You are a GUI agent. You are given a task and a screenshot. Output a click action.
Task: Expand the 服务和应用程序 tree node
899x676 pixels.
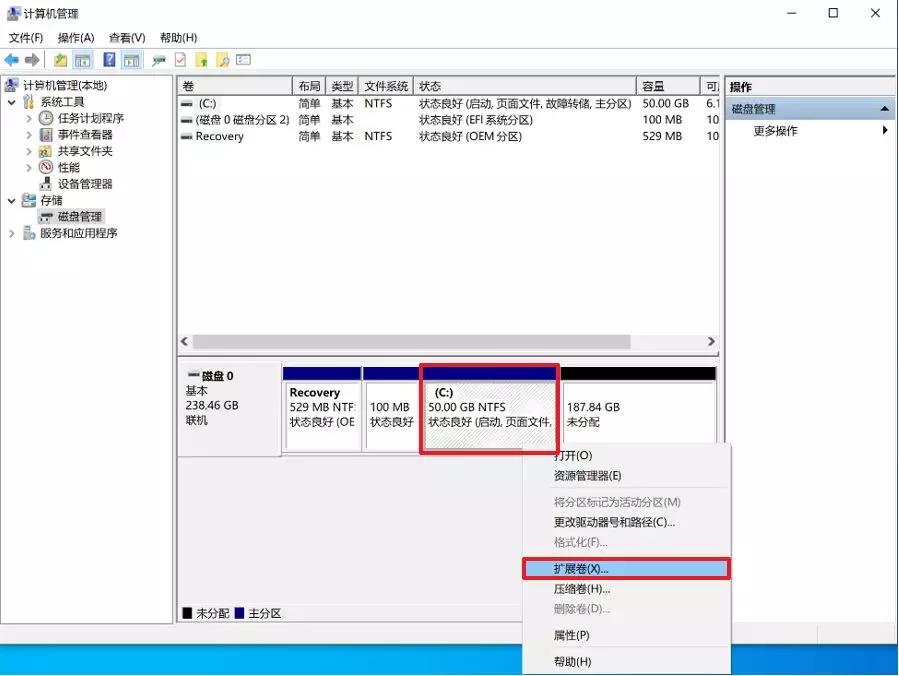[11, 233]
